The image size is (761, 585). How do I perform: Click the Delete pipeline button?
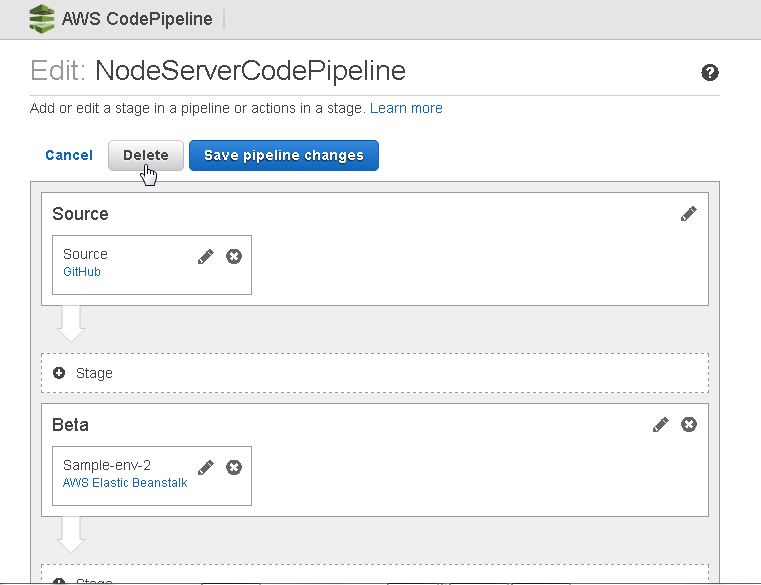146,155
